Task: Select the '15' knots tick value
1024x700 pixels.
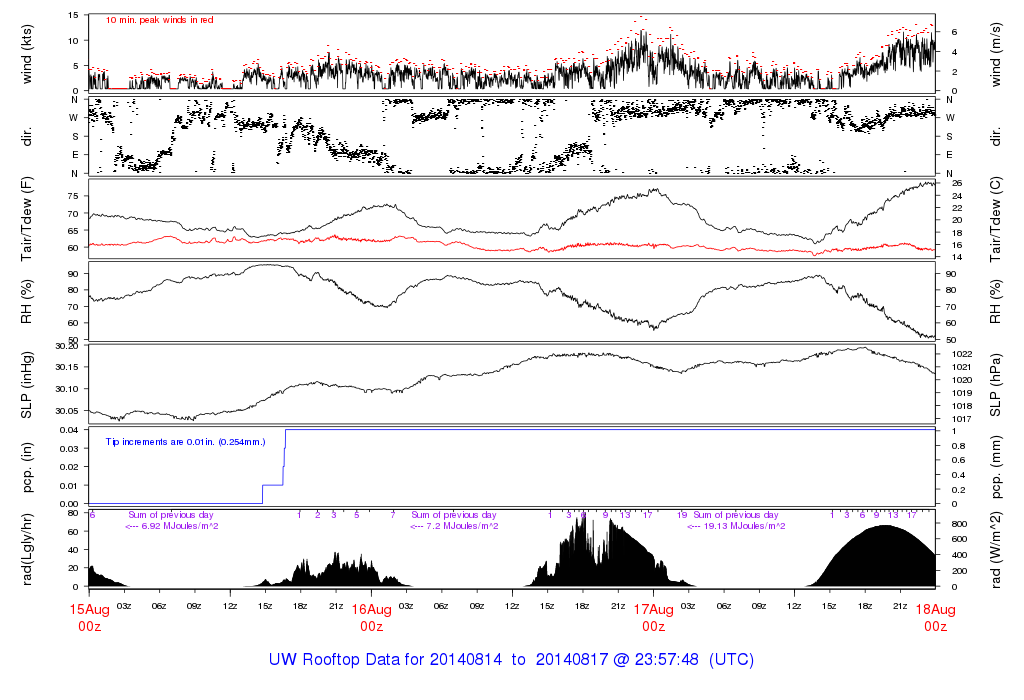Action: click(73, 15)
